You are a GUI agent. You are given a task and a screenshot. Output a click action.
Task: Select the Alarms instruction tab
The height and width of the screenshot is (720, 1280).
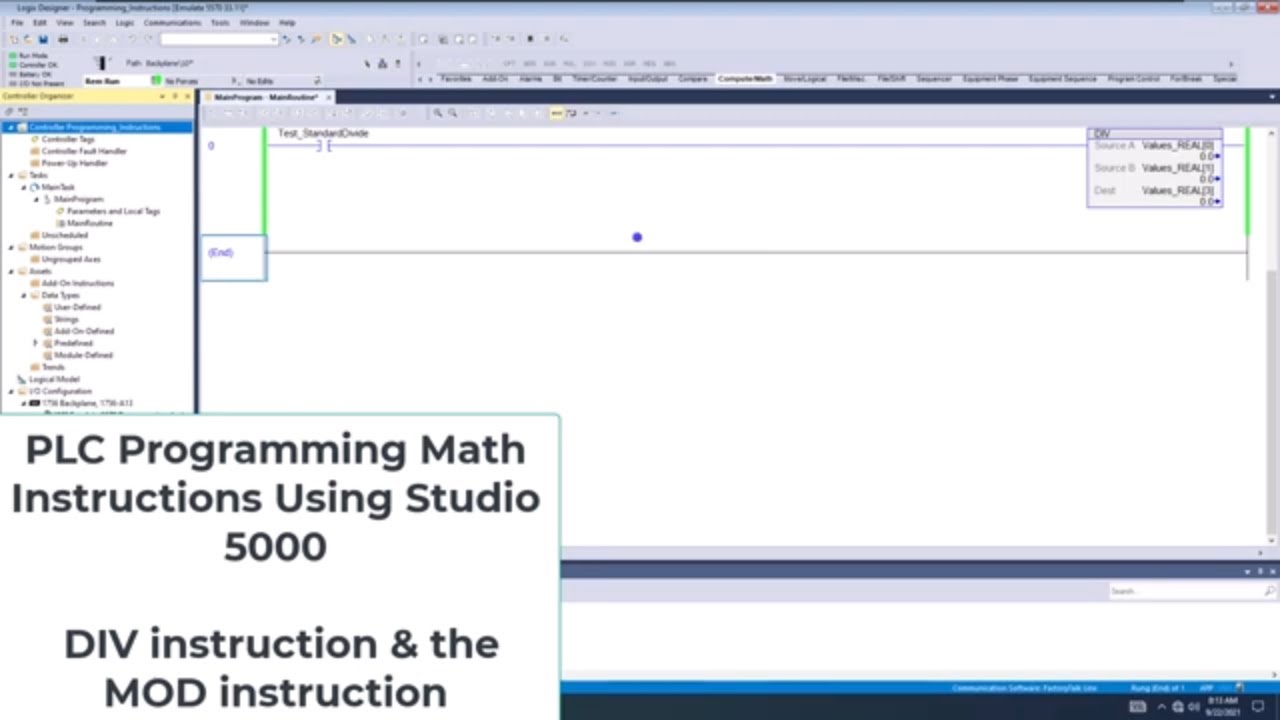[x=530, y=78]
